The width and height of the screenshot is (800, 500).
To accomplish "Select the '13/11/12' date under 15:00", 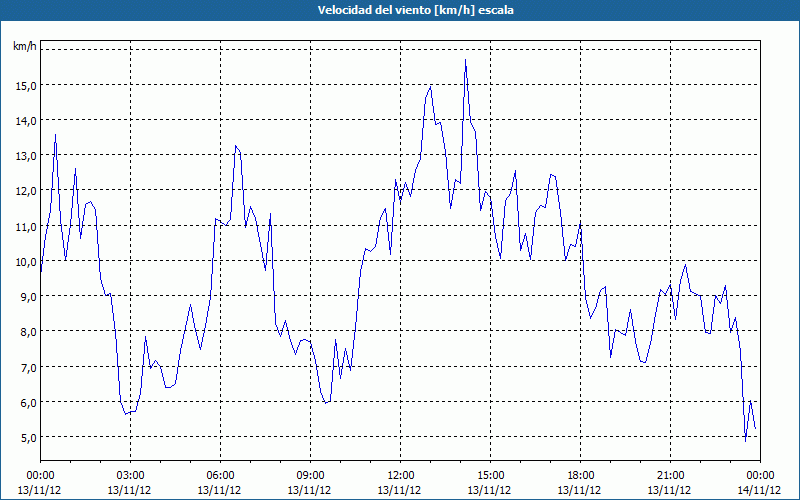I will [x=490, y=490].
